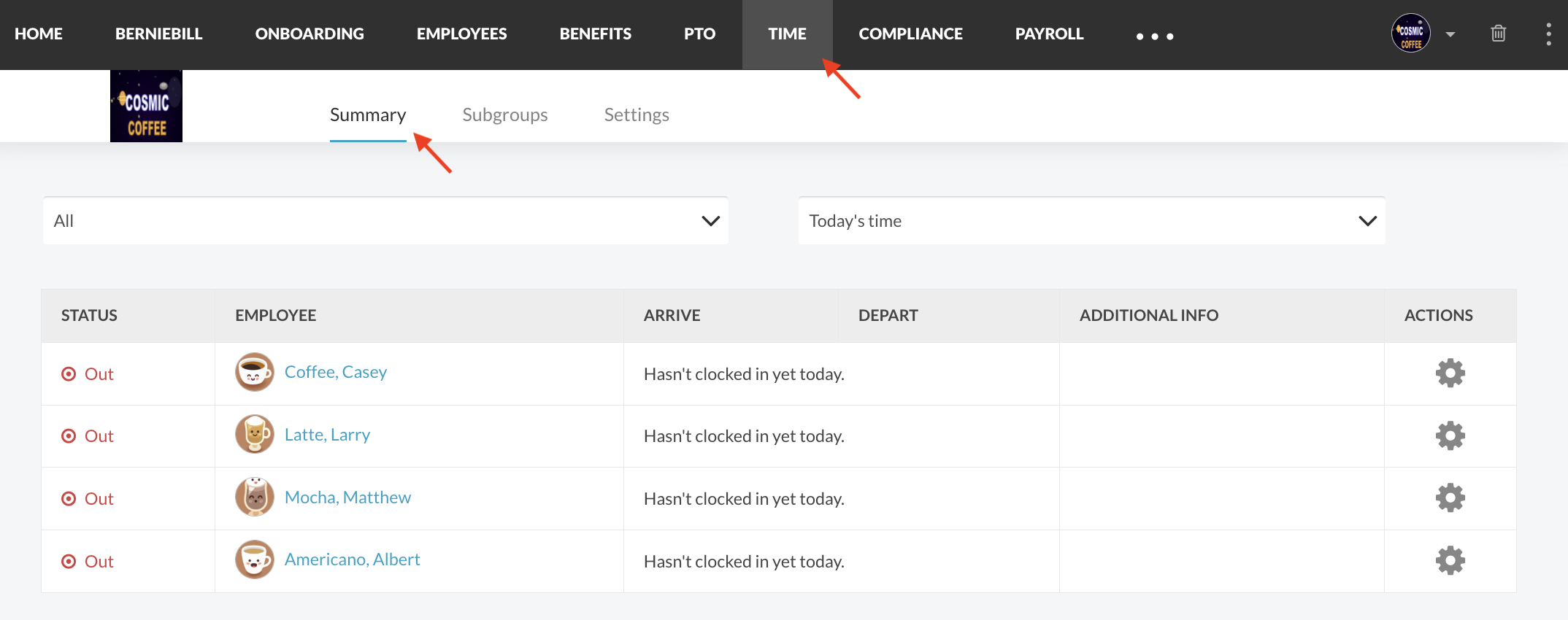This screenshot has height=620, width=1568.
Task: Open the Compliance menu
Action: [910, 34]
